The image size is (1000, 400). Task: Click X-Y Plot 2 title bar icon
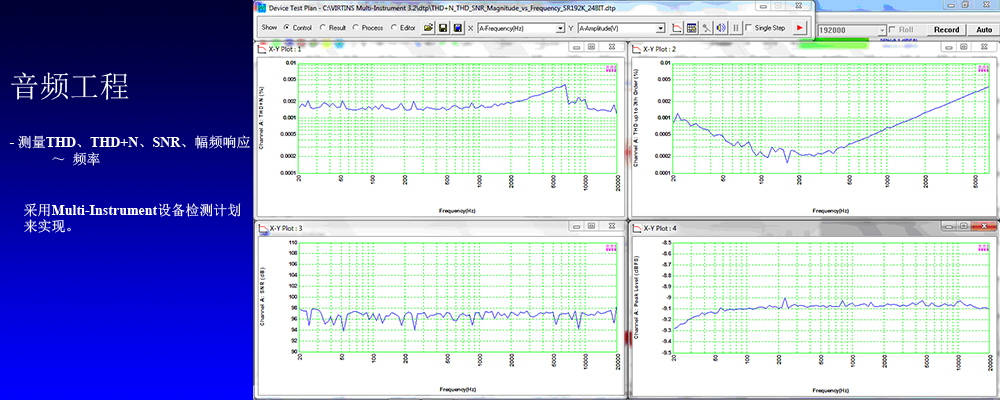636,48
